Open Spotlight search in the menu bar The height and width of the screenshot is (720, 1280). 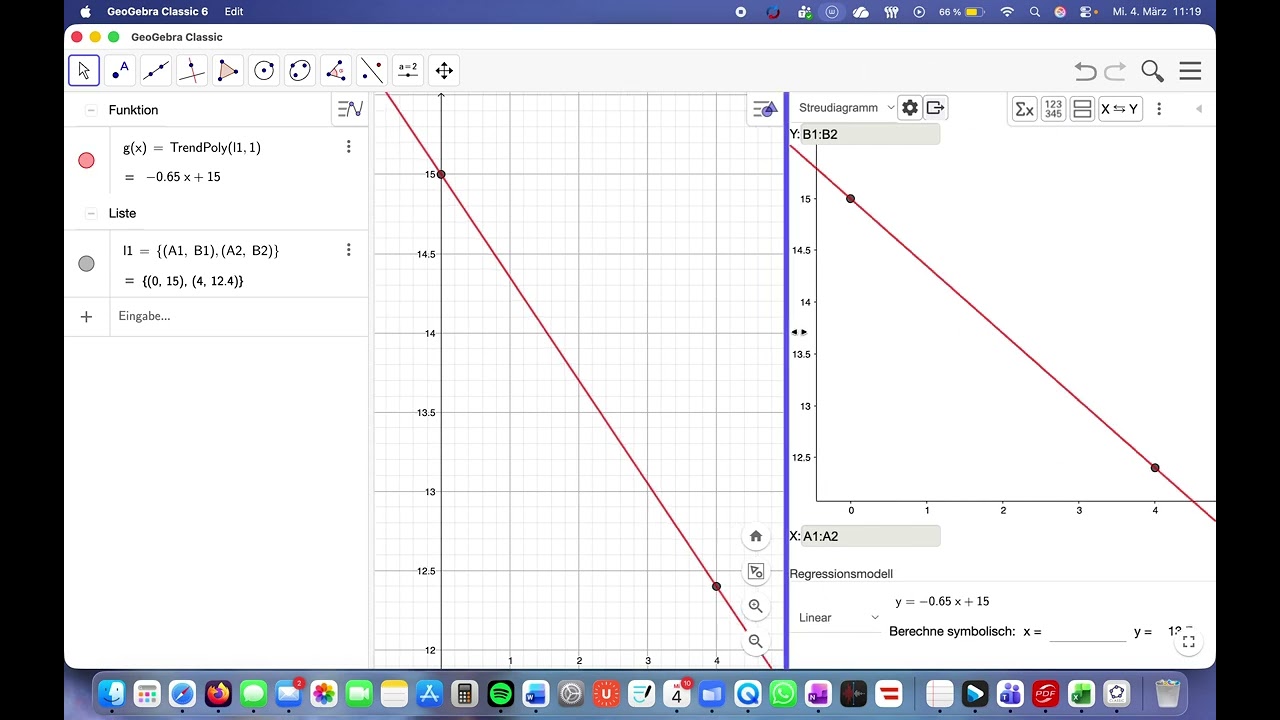pyautogui.click(x=1034, y=12)
